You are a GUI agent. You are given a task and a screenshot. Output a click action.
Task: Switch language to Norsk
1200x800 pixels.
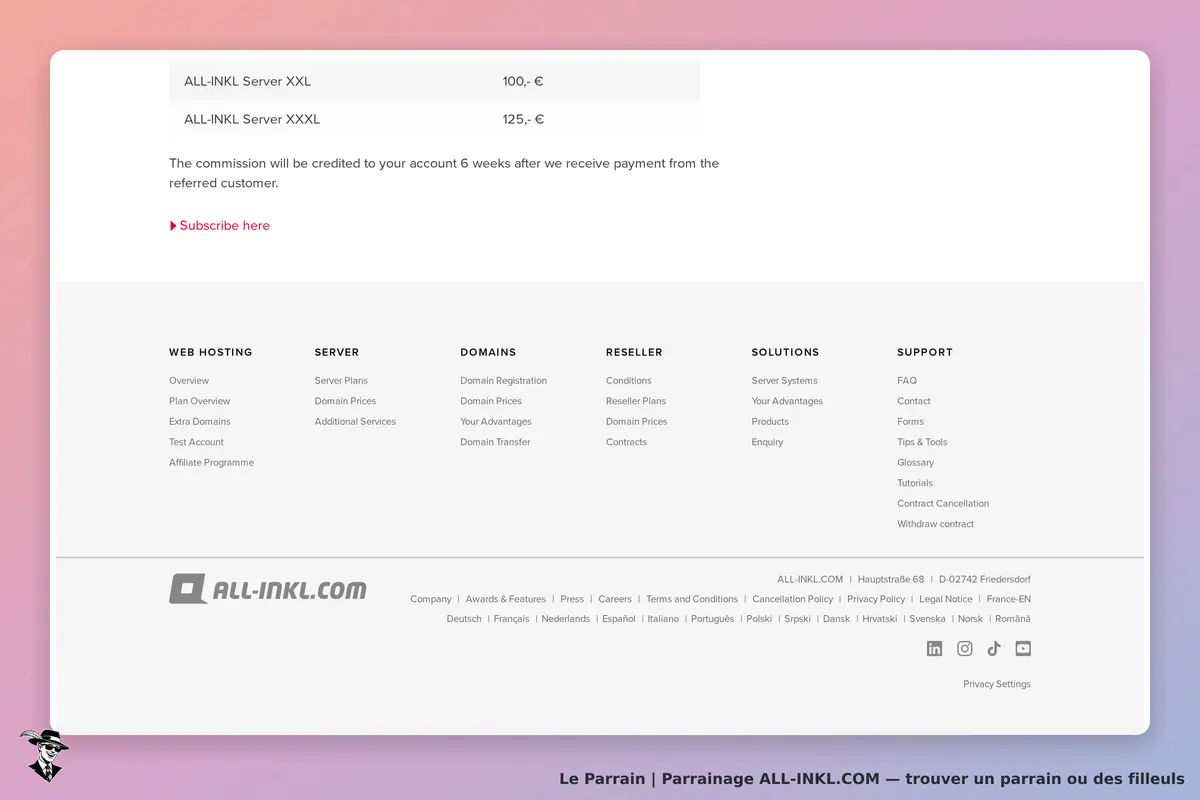pyautogui.click(x=970, y=619)
